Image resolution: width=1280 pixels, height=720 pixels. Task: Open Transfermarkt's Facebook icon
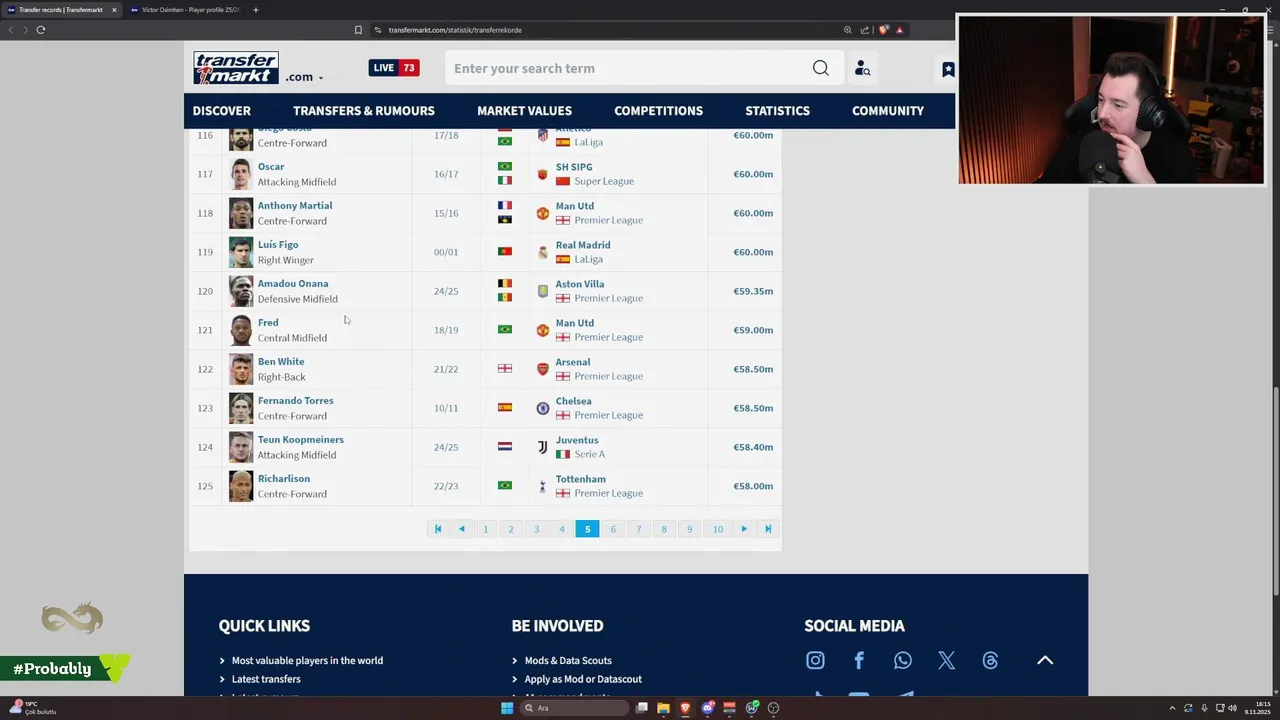pyautogui.click(x=859, y=660)
